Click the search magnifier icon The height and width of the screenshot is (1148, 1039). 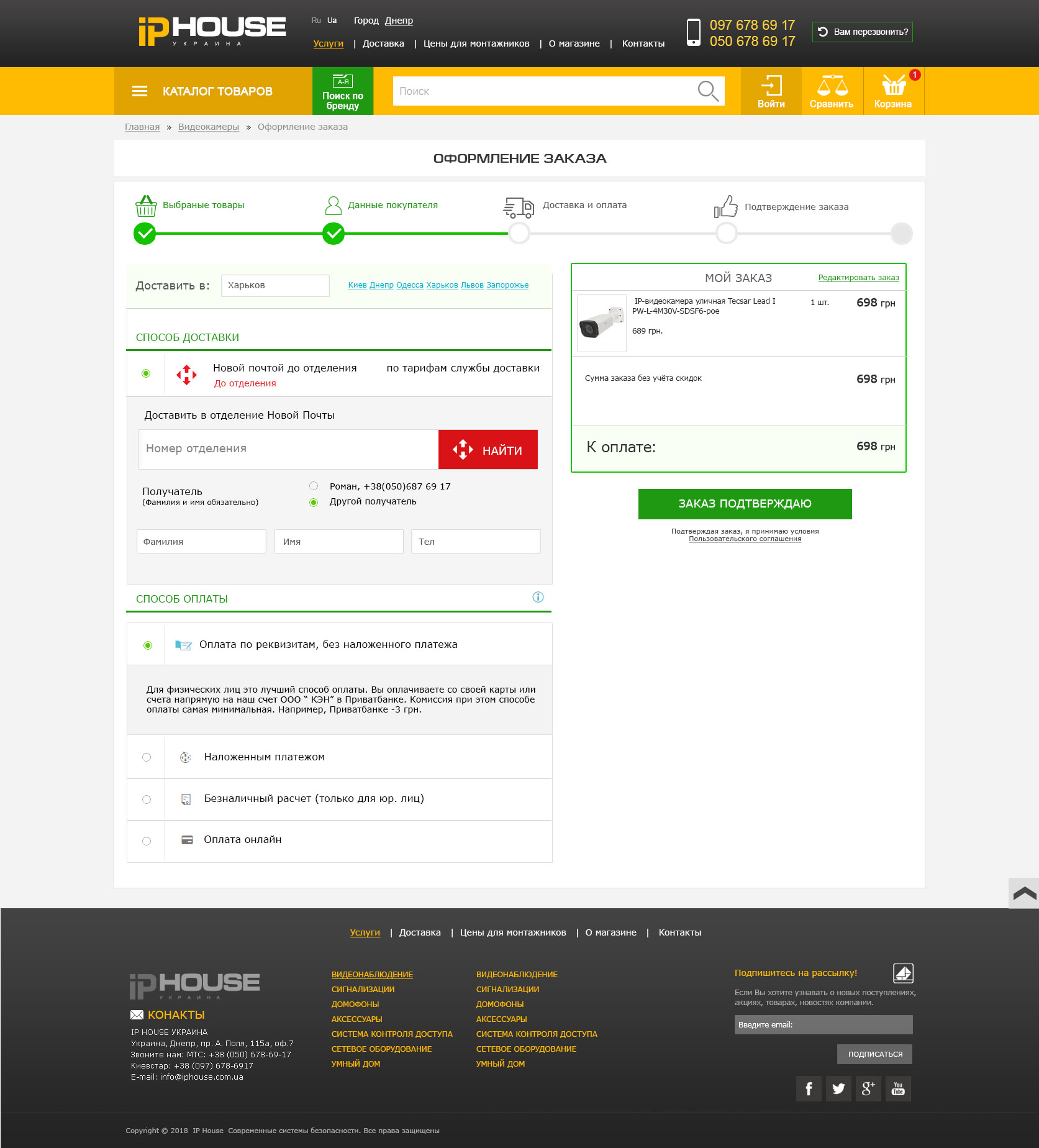tap(707, 91)
